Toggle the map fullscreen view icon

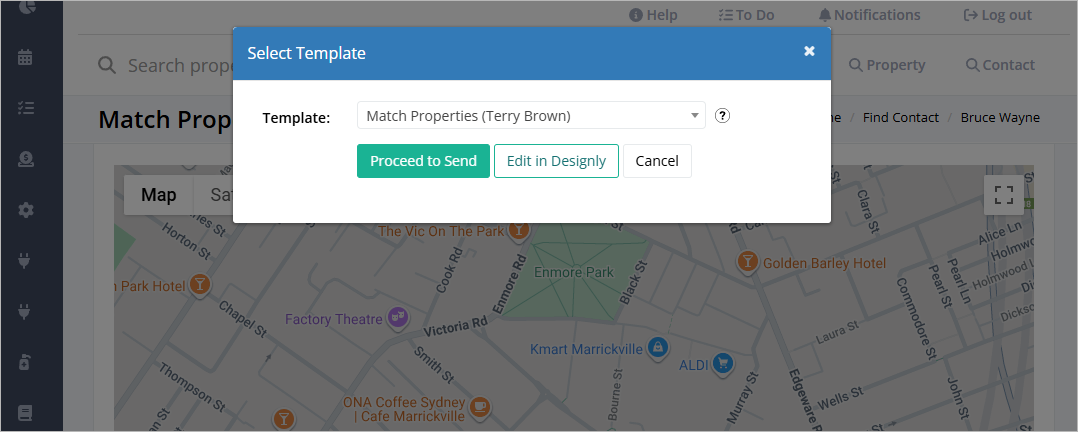[1004, 195]
